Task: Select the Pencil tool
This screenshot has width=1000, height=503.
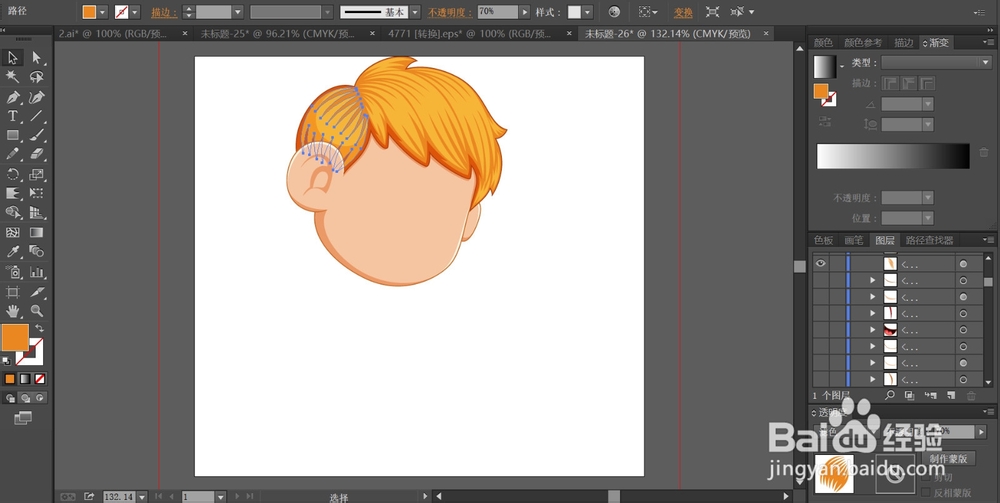Action: (12, 154)
